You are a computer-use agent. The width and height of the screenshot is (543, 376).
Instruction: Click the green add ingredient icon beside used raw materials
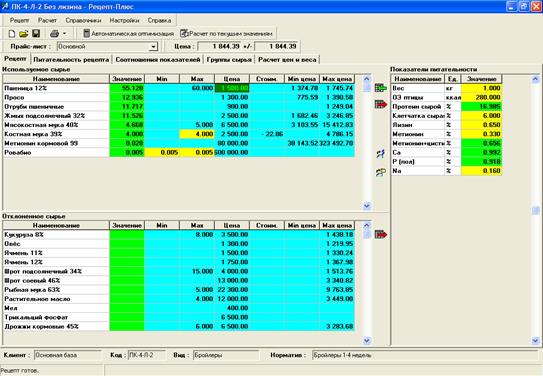tap(381, 88)
